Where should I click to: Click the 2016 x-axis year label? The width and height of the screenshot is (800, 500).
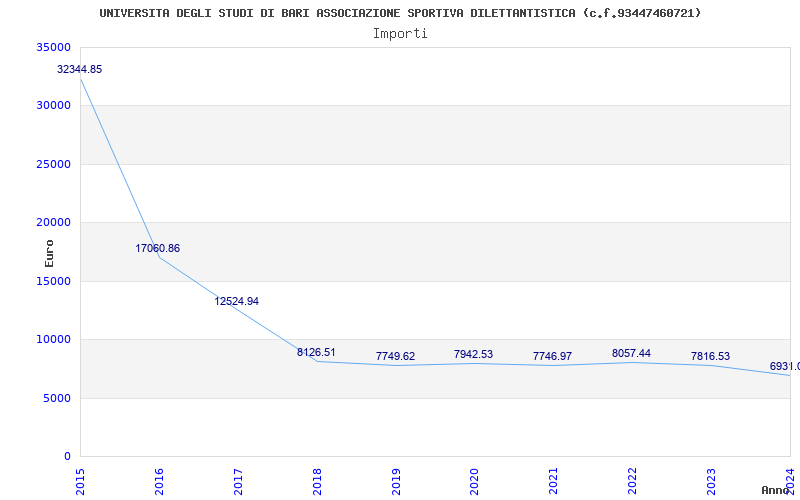pos(159,482)
